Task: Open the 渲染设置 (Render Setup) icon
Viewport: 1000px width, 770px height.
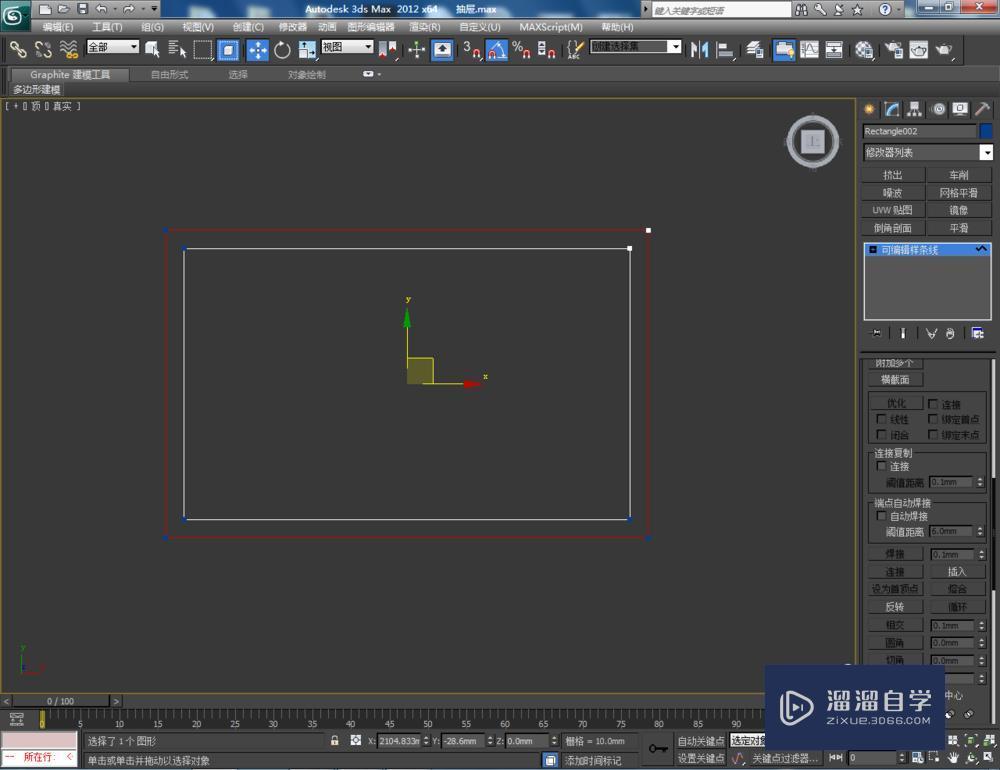Action: click(x=893, y=48)
